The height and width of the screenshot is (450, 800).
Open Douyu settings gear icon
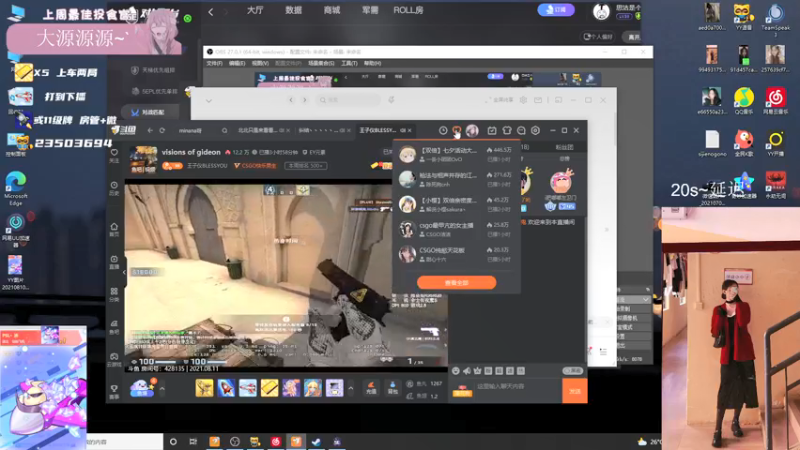[x=535, y=131]
